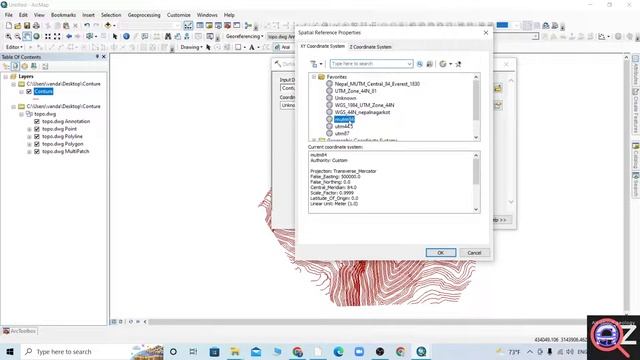Open the Bookmarks menu
This screenshot has height=360, width=640.
pos(63,15)
